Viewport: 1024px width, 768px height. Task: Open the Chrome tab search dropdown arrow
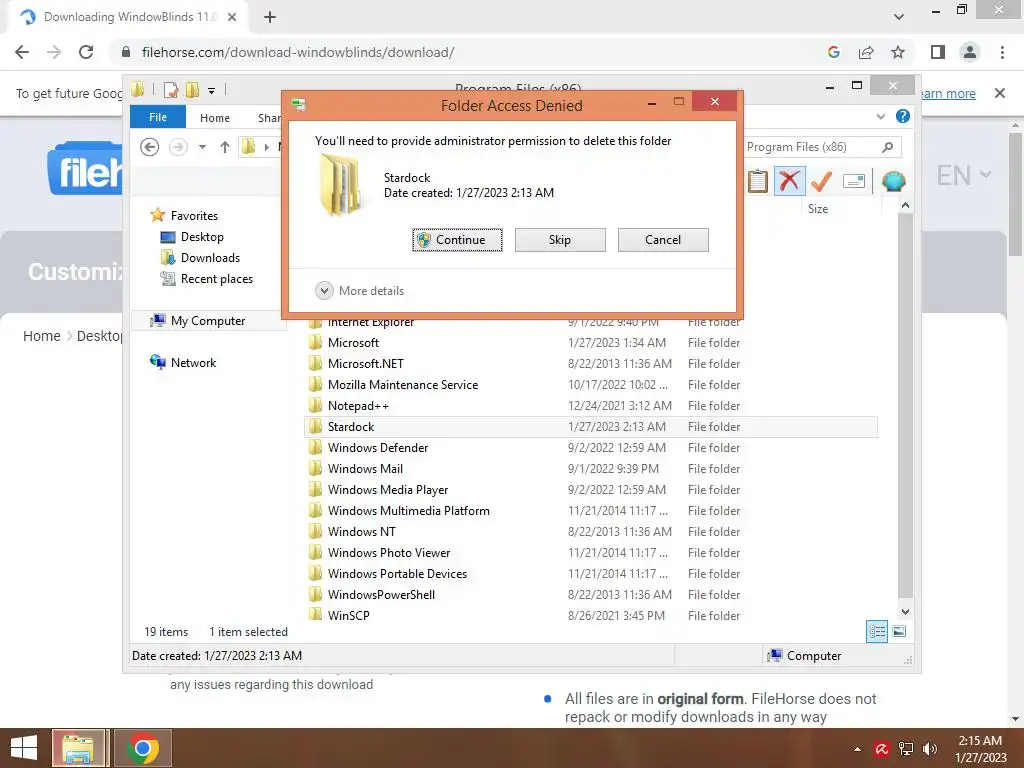pos(899,17)
